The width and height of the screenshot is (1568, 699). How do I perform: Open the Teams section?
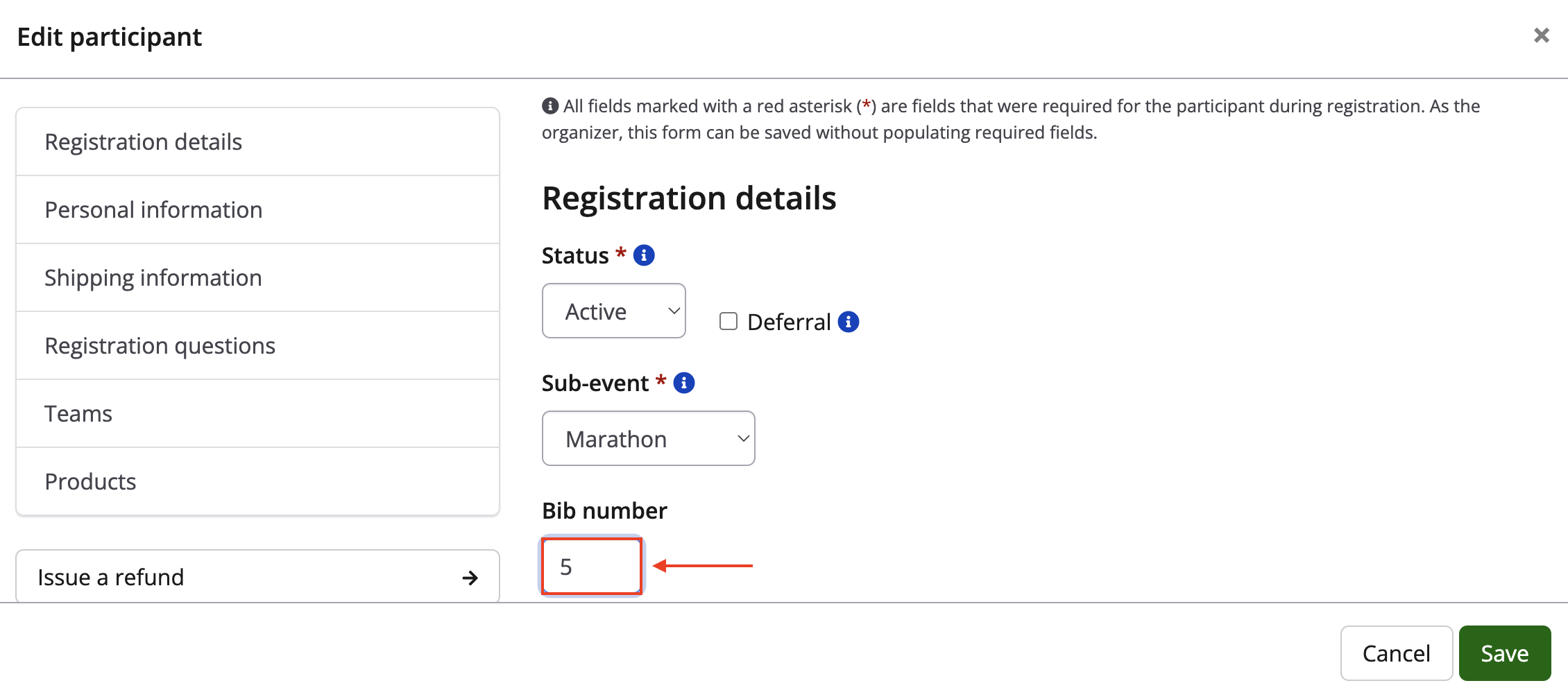coord(78,414)
